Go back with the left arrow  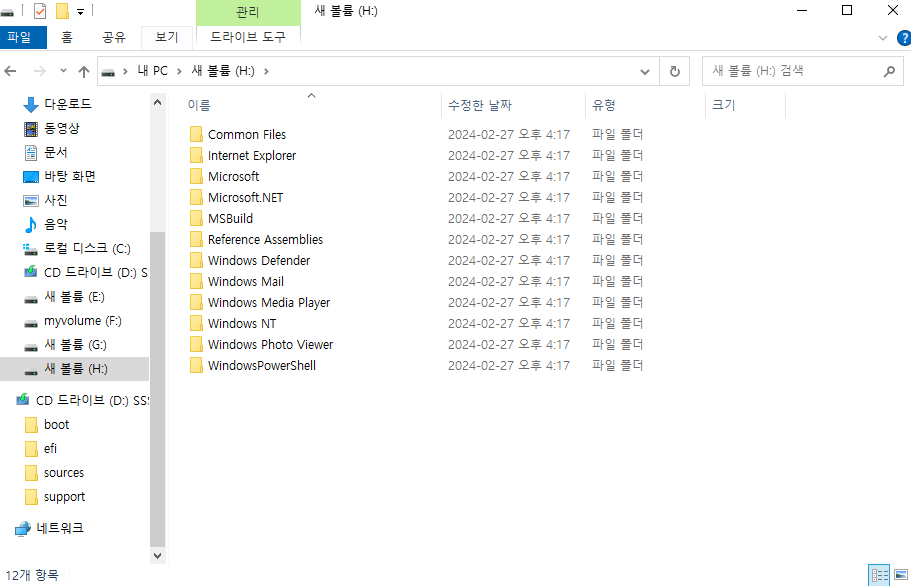(x=10, y=71)
